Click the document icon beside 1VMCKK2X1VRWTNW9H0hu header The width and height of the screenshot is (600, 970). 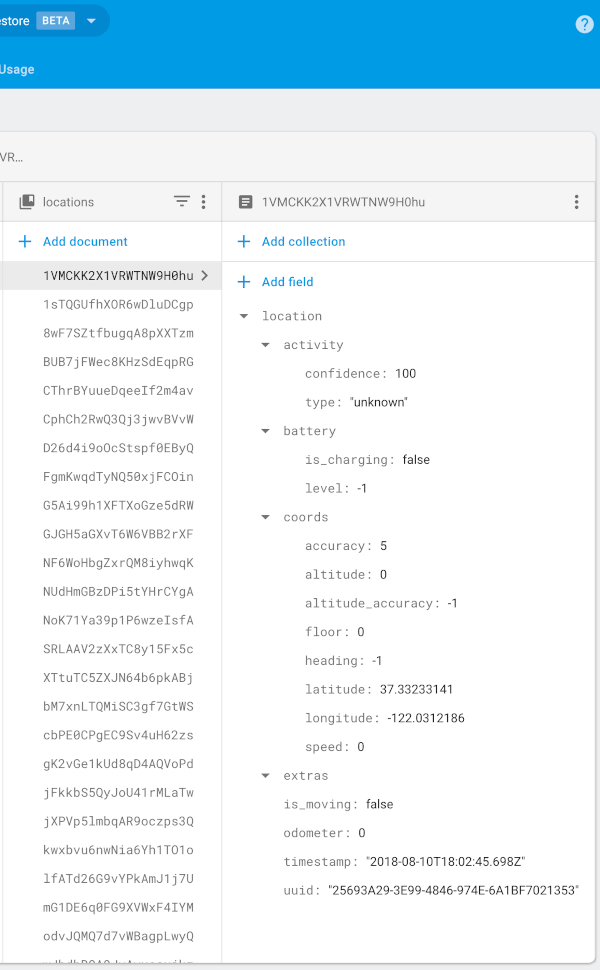click(x=246, y=202)
